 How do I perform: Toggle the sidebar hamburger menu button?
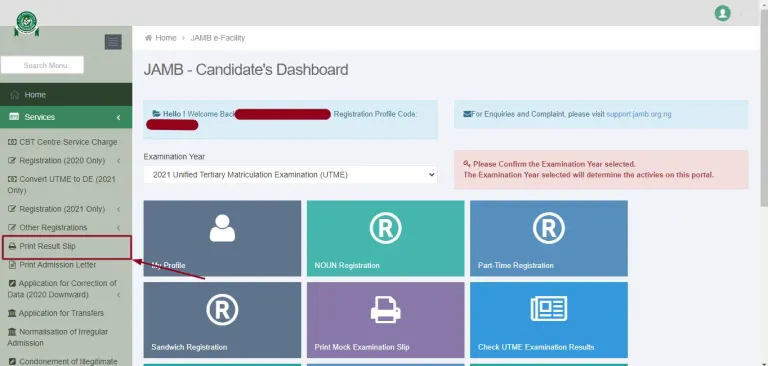click(x=113, y=42)
